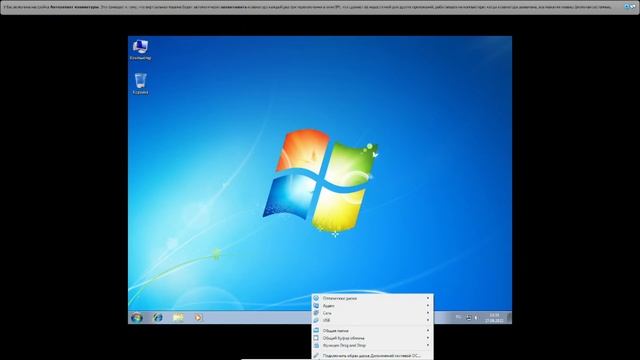Click the network status tray icon

pyautogui.click(x=469, y=318)
